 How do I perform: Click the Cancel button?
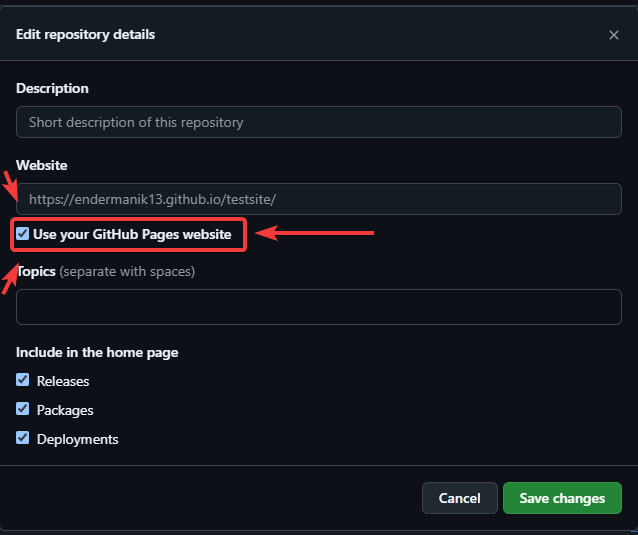[x=459, y=498]
